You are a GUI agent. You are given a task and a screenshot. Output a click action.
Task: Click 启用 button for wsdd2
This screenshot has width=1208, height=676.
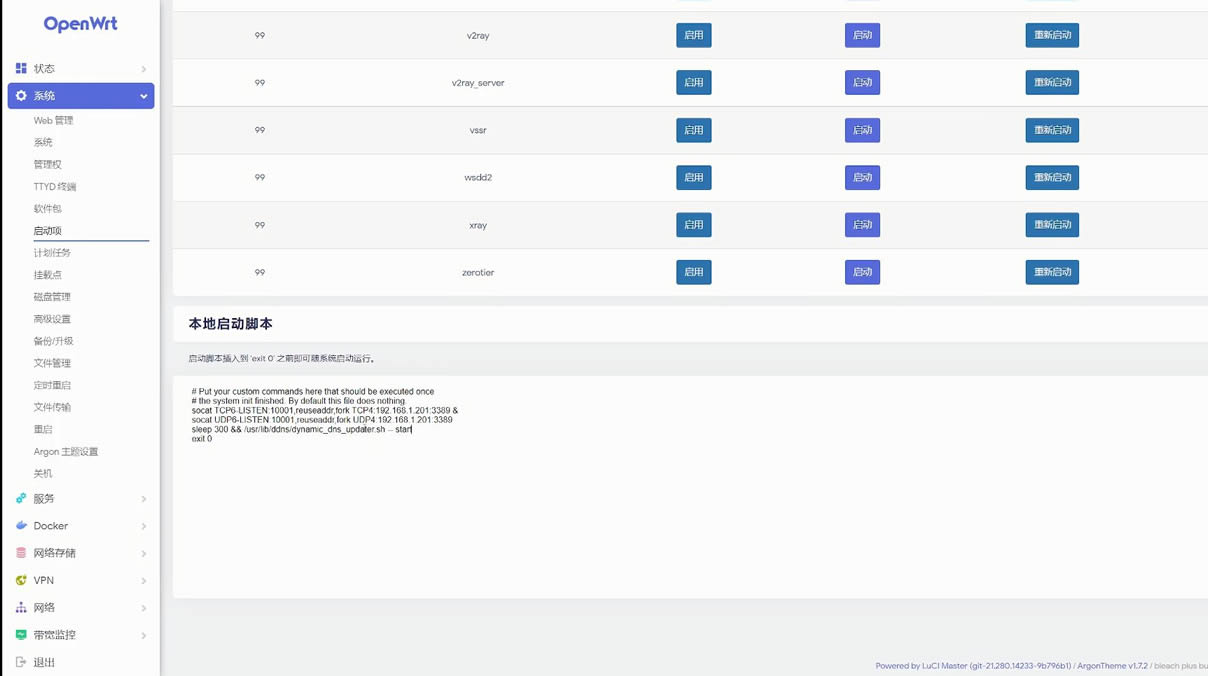click(x=694, y=177)
